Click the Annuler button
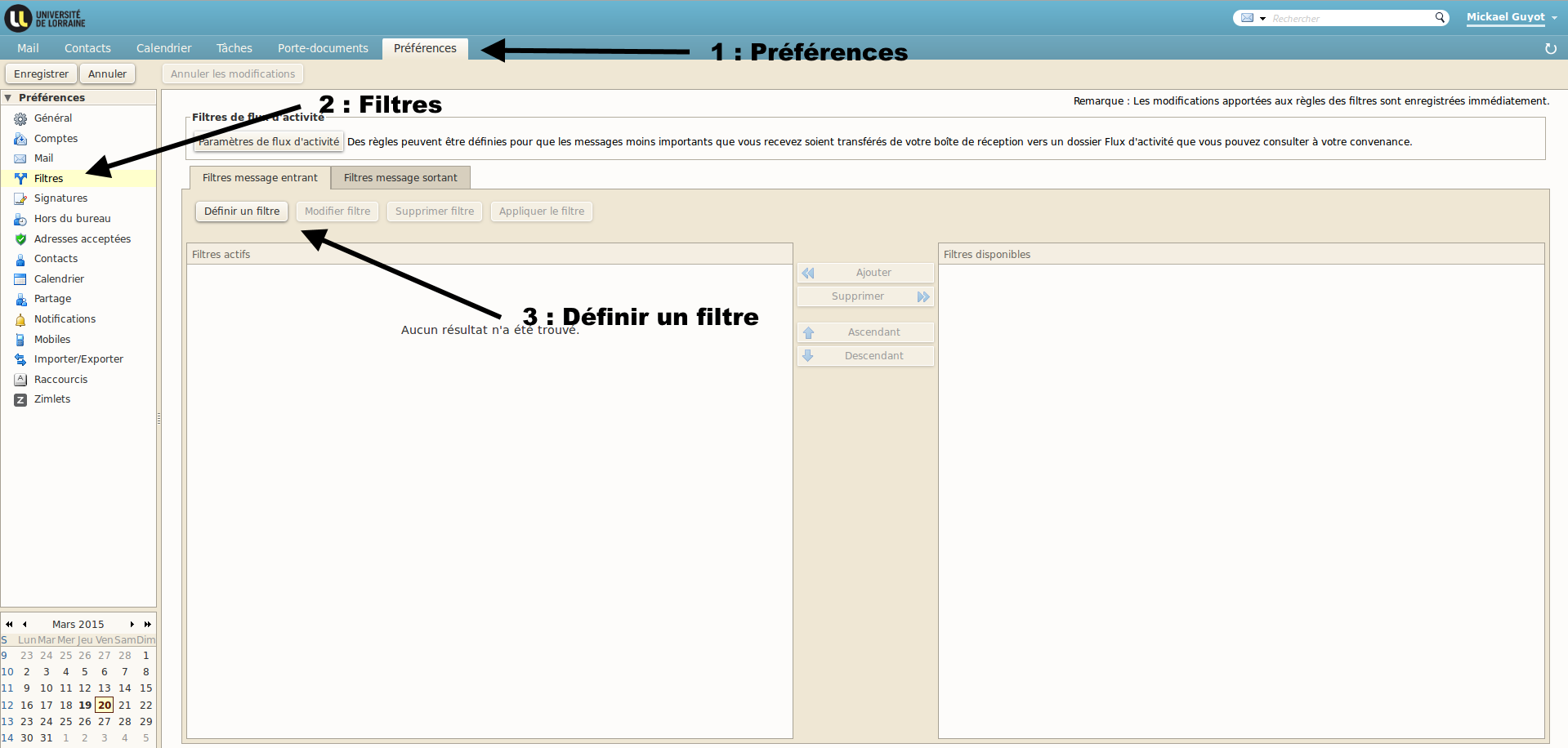The image size is (1568, 748). coord(107,74)
